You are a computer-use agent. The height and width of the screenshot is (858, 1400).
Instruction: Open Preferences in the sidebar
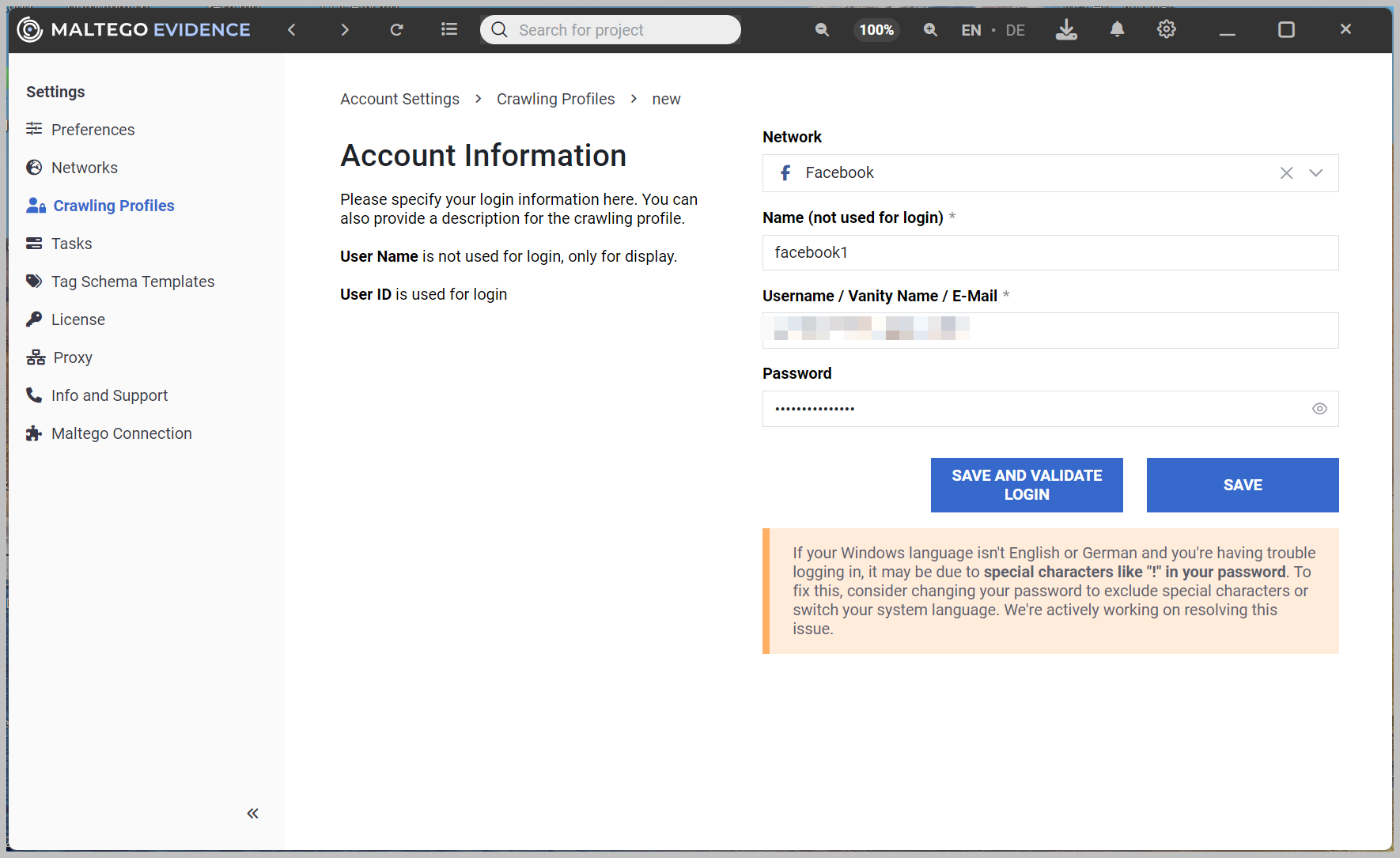(93, 130)
